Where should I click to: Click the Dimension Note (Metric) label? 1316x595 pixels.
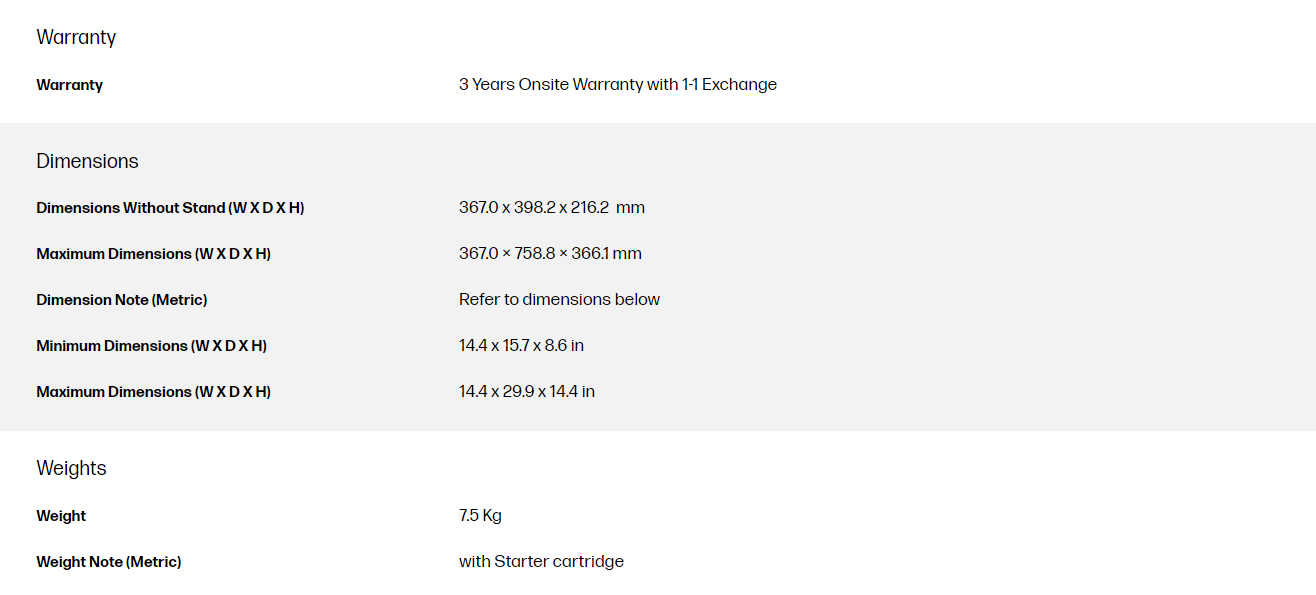121,300
